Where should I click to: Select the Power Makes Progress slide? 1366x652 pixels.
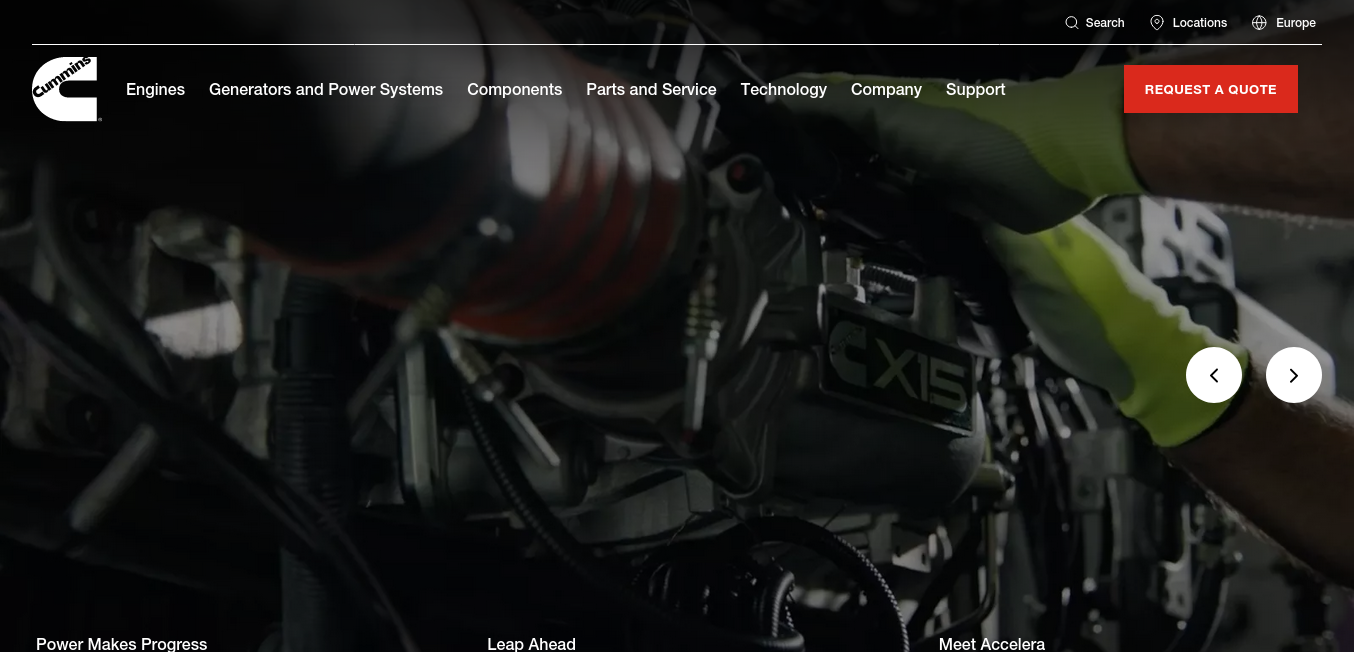click(x=122, y=644)
